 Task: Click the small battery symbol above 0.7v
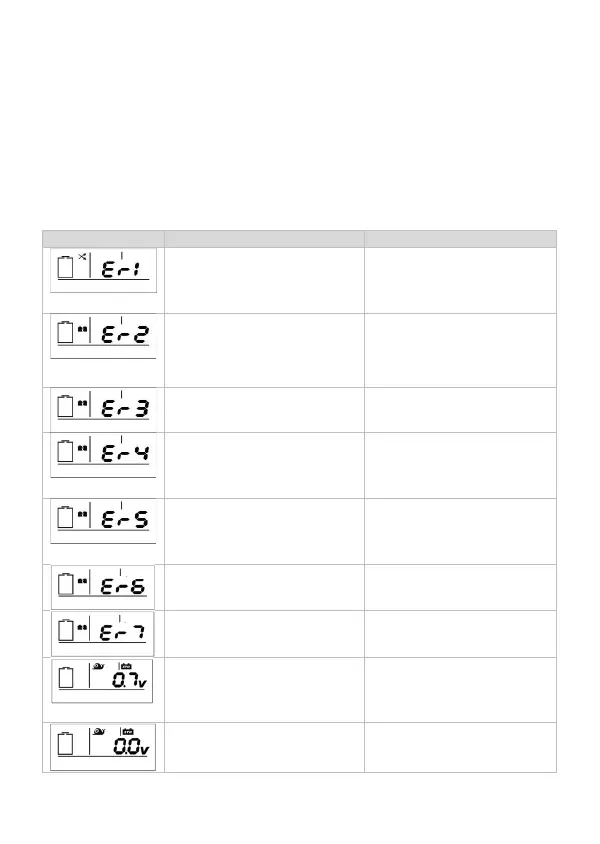tap(126, 666)
